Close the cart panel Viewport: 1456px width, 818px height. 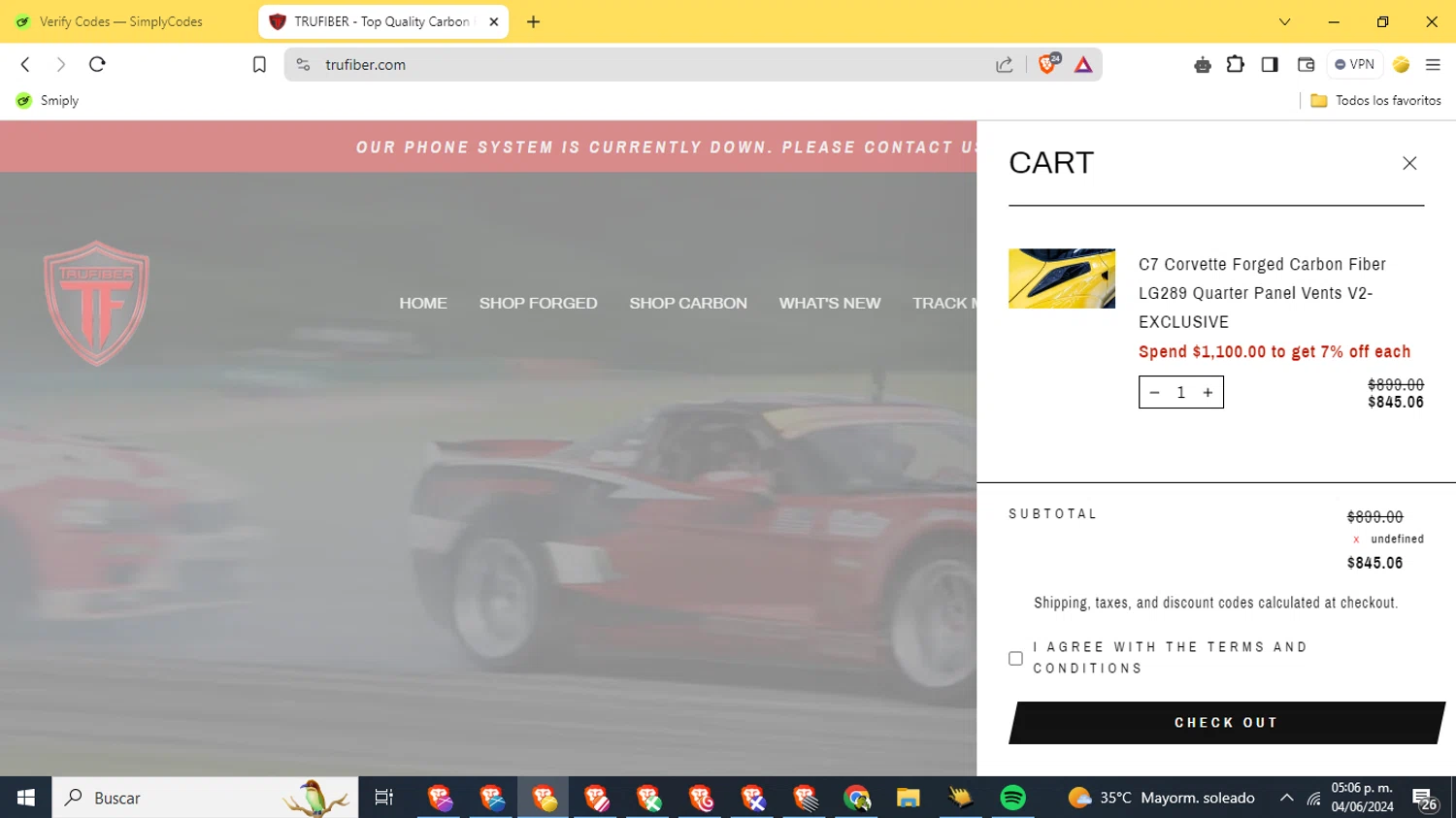click(x=1409, y=163)
